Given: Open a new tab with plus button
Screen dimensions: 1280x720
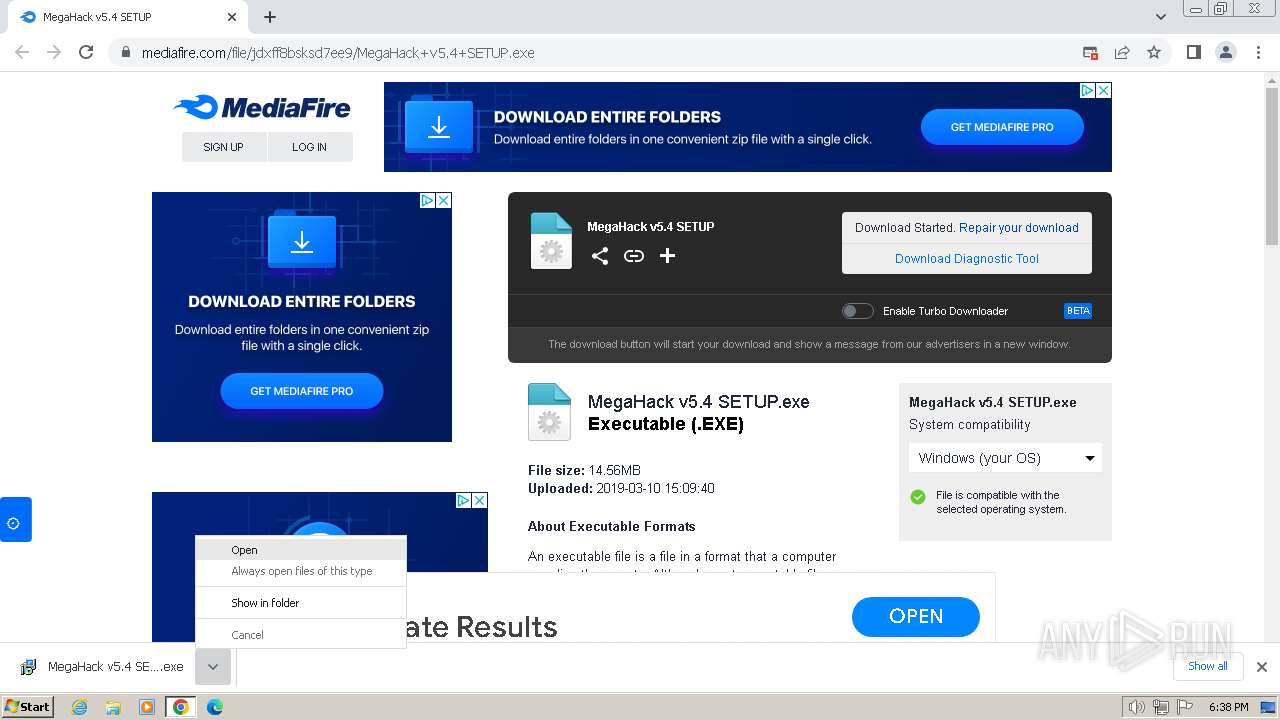Looking at the screenshot, I should click(270, 17).
